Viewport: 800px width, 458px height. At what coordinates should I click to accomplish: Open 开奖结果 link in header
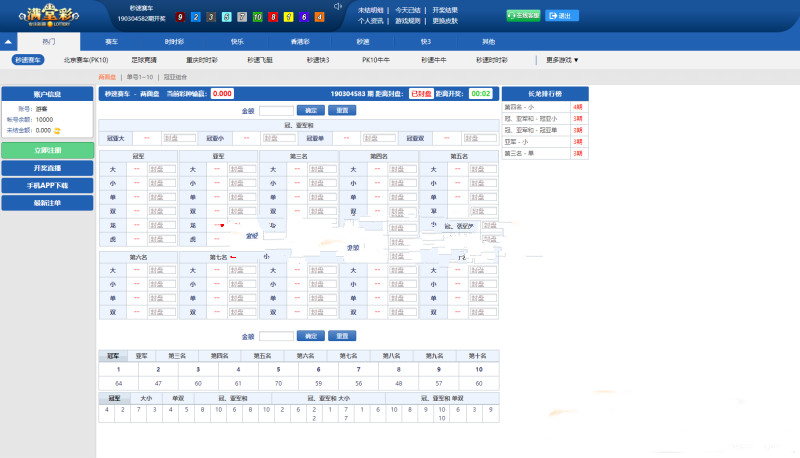445,10
